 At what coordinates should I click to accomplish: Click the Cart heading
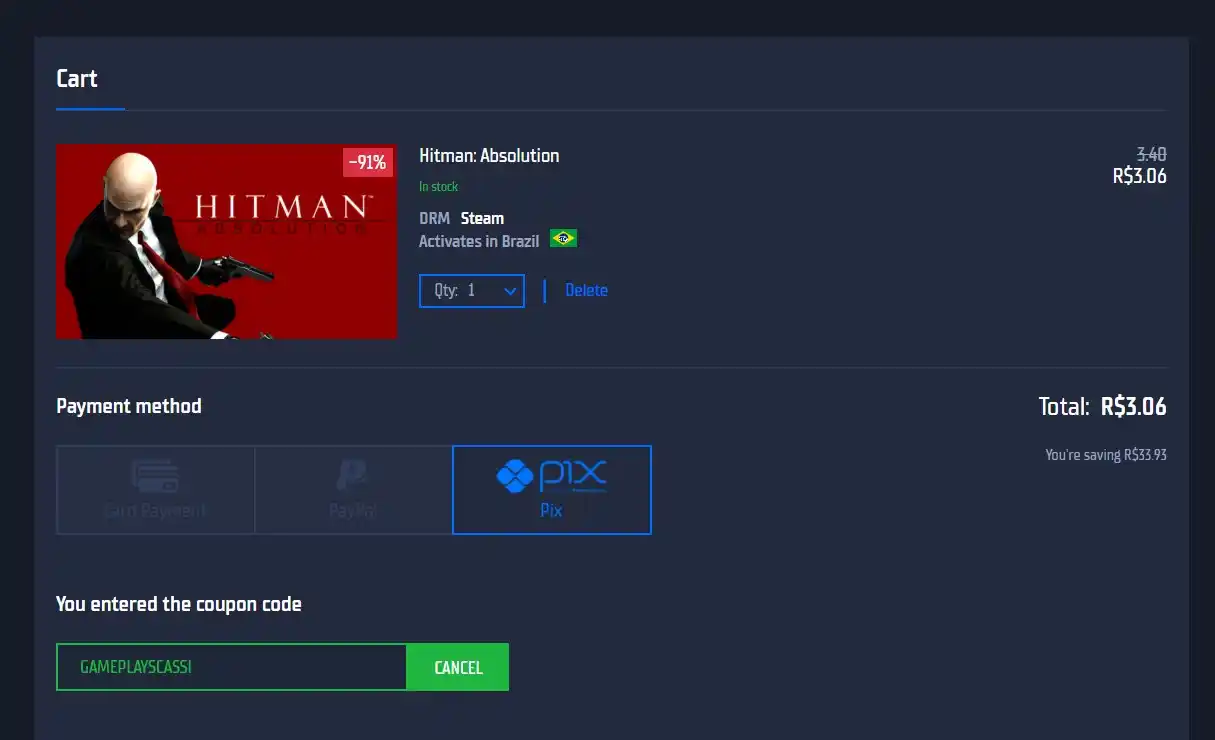click(77, 79)
